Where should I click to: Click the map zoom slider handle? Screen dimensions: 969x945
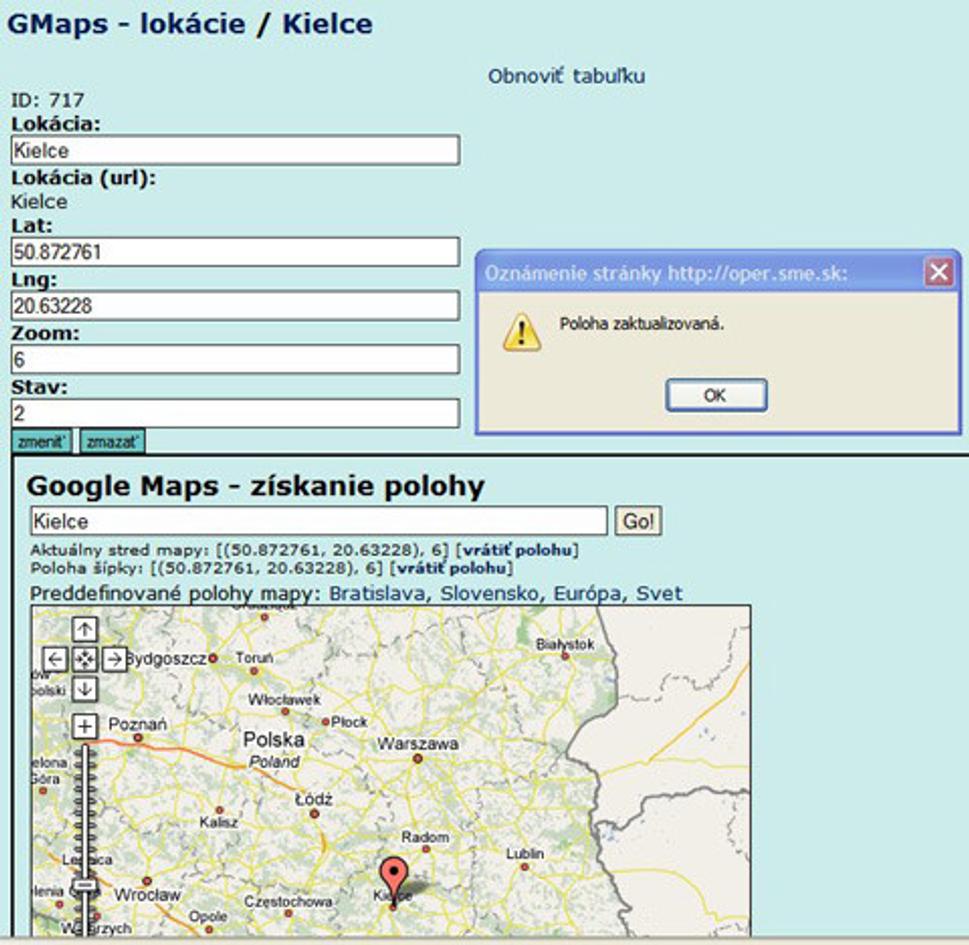85,886
